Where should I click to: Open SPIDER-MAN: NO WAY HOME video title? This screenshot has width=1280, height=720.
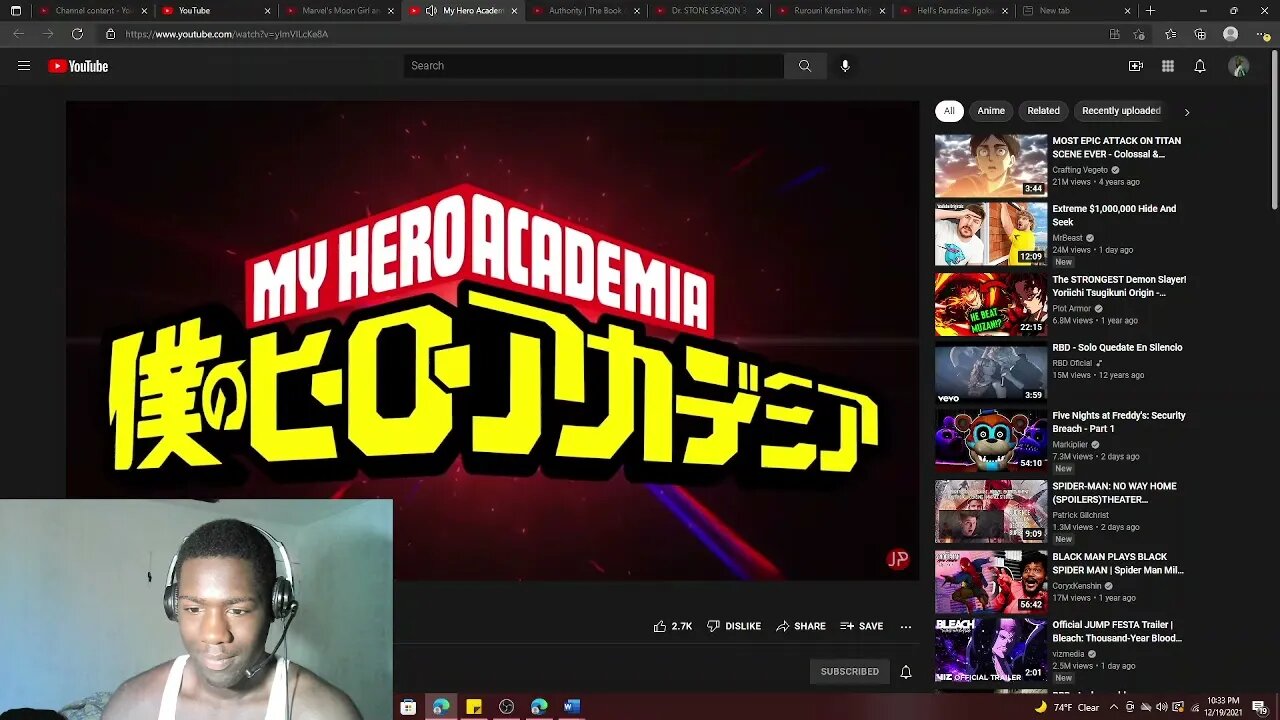click(x=1114, y=493)
